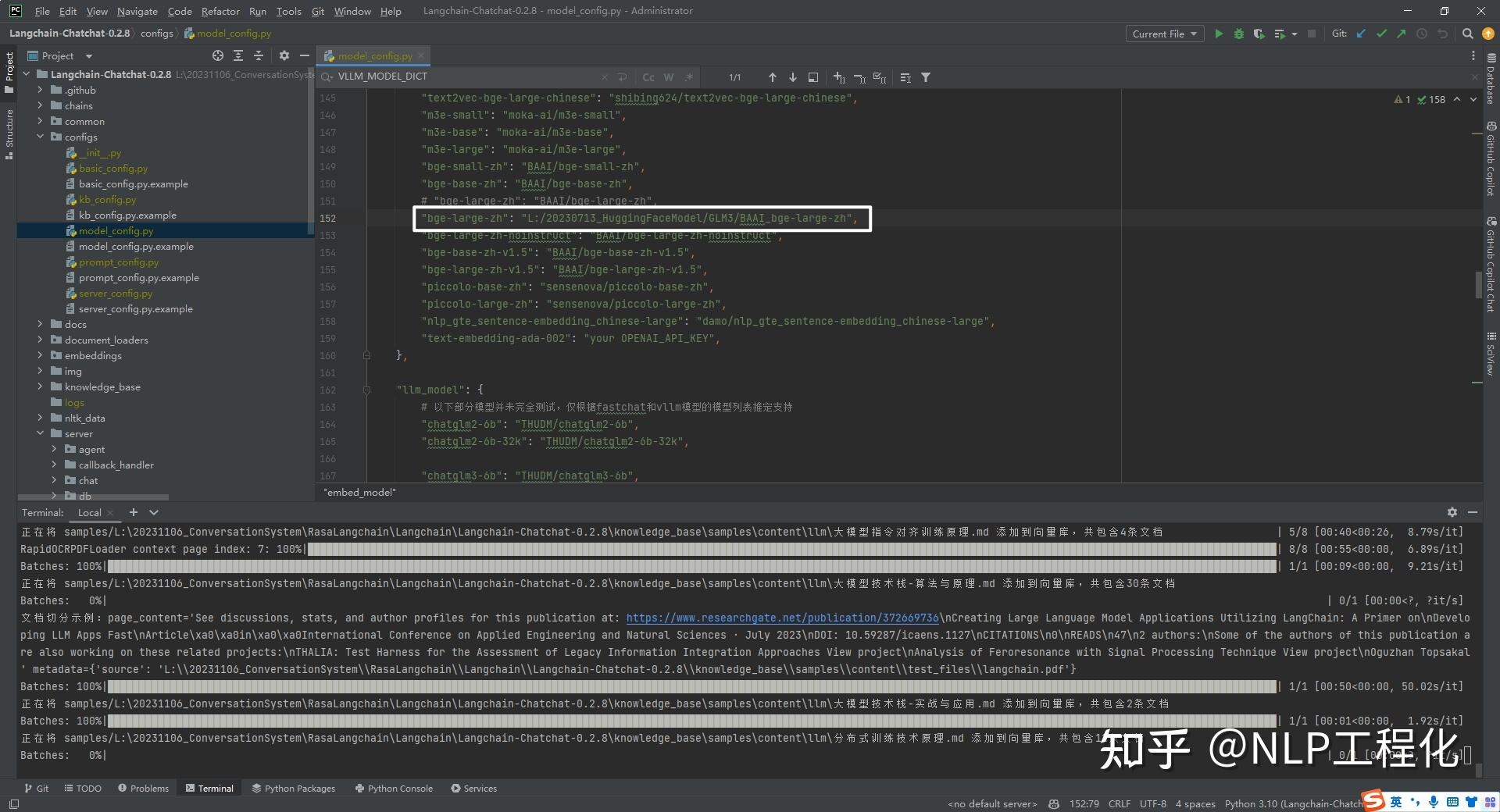Viewport: 1500px width, 812px height.
Task: Go to next search occurrence arrow
Action: tap(793, 77)
